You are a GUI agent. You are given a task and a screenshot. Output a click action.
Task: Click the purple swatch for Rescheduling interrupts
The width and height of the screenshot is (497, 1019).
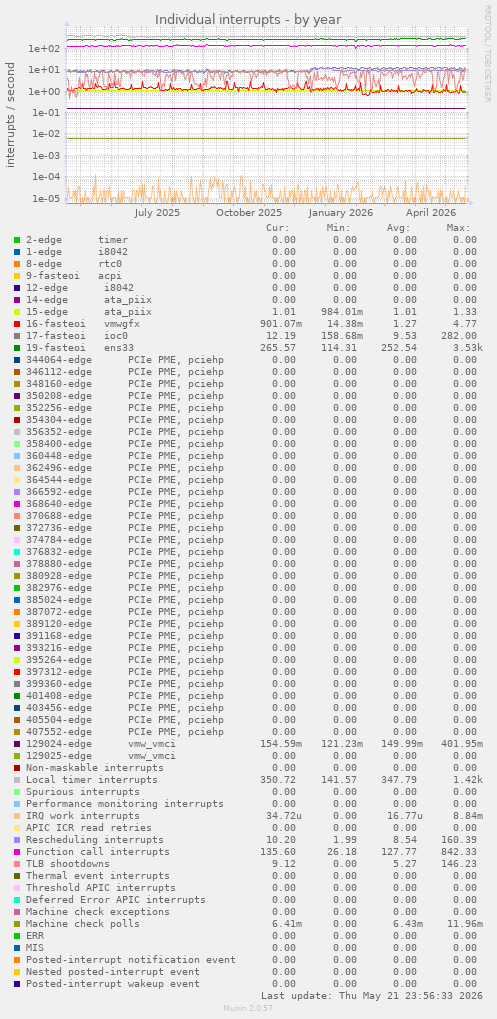pos(17,840)
